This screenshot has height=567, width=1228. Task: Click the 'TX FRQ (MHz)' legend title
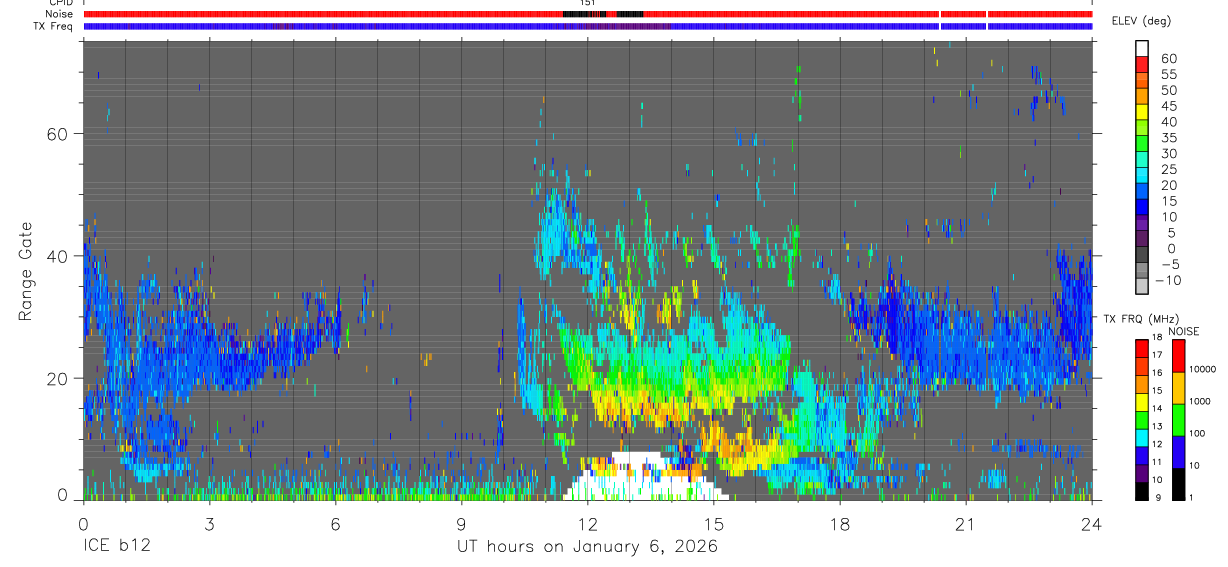(1142, 319)
